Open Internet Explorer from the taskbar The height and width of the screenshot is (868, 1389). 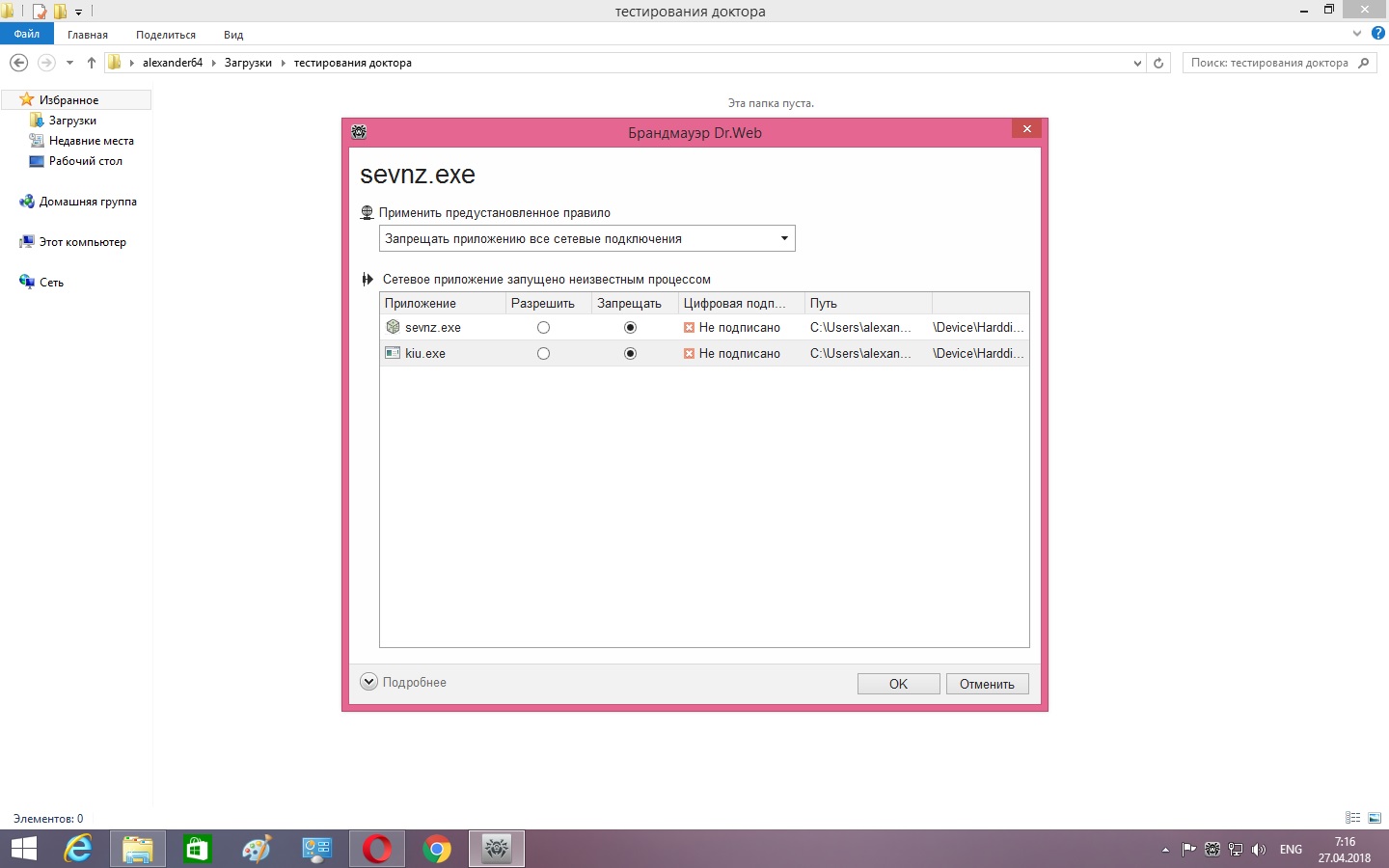pyautogui.click(x=78, y=849)
